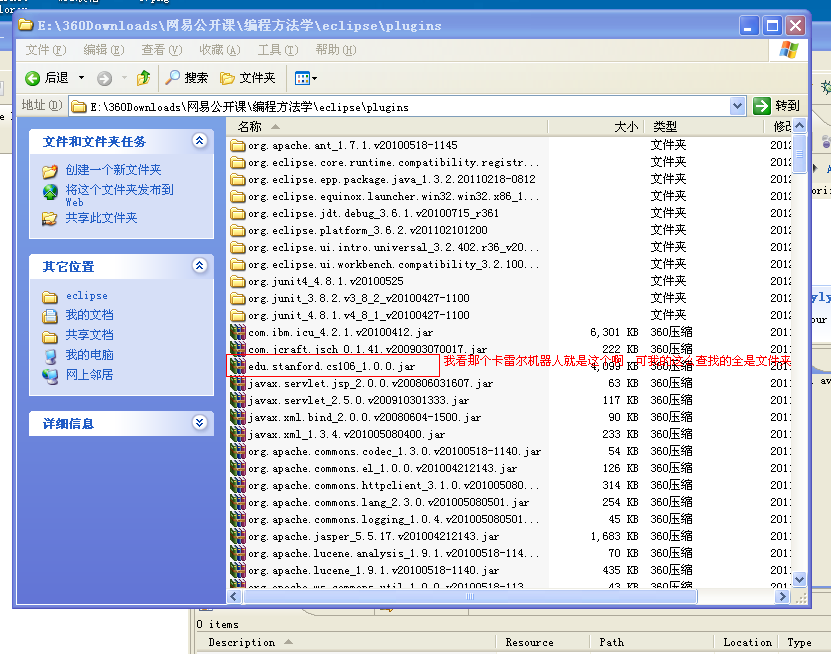Click vertical scrollbar down arrow
Screen dimensions: 831x654
pos(800,579)
